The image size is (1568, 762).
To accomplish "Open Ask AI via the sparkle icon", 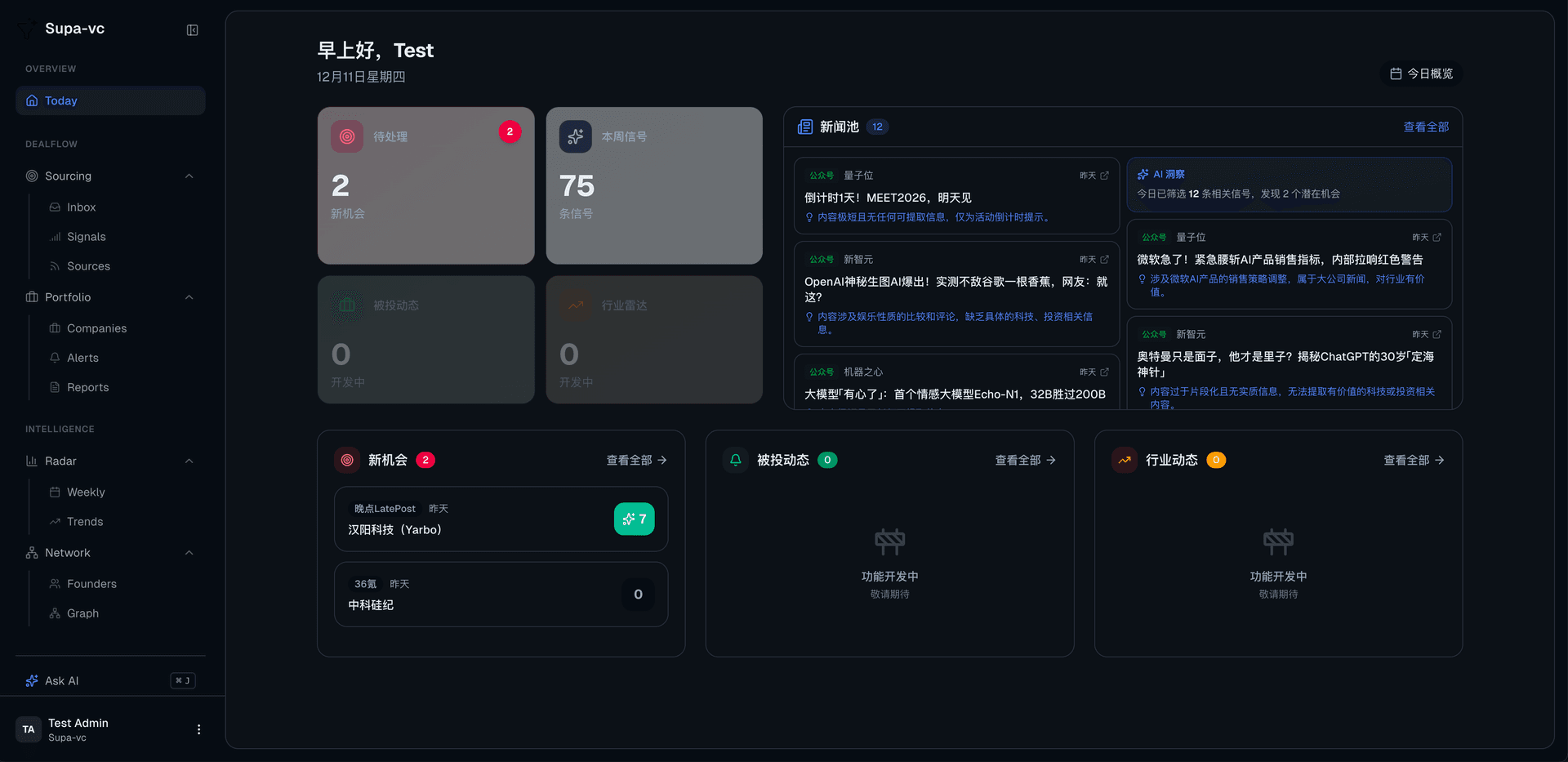I will point(31,680).
